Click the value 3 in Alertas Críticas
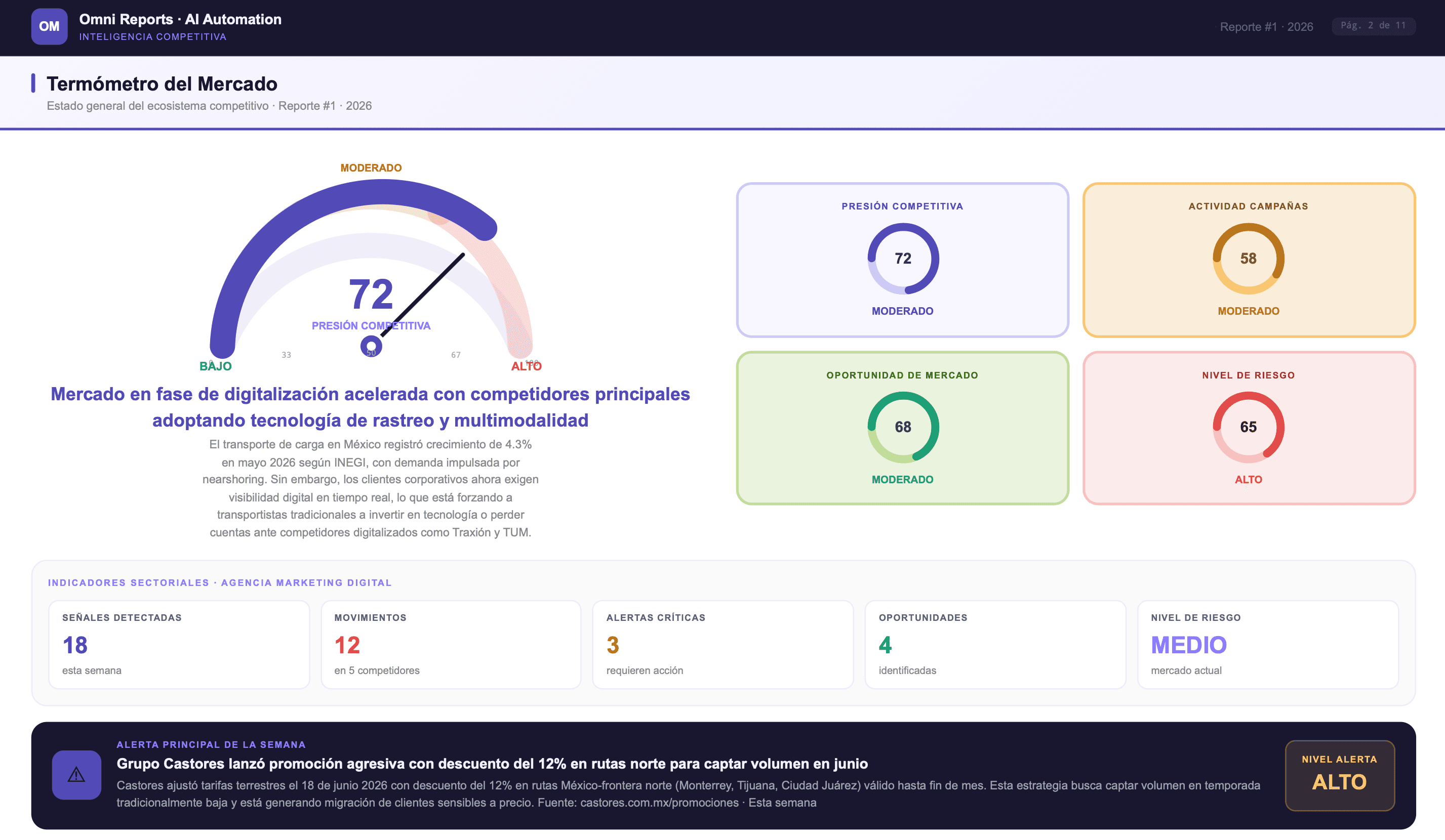Viewport: 1445px width, 840px height. pyautogui.click(x=613, y=645)
